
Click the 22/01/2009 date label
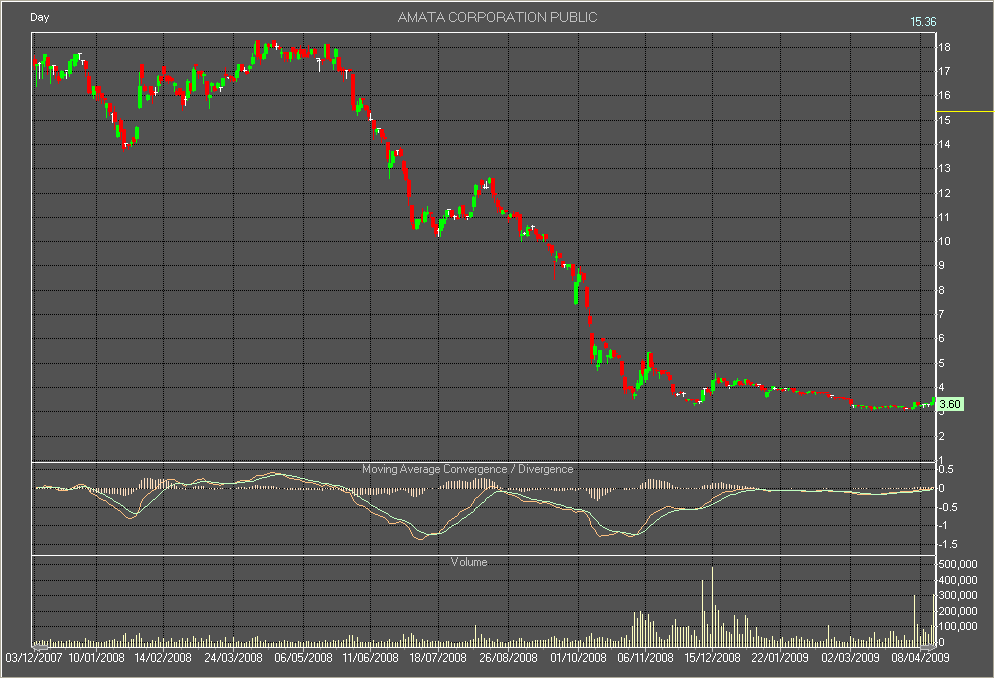coord(780,657)
